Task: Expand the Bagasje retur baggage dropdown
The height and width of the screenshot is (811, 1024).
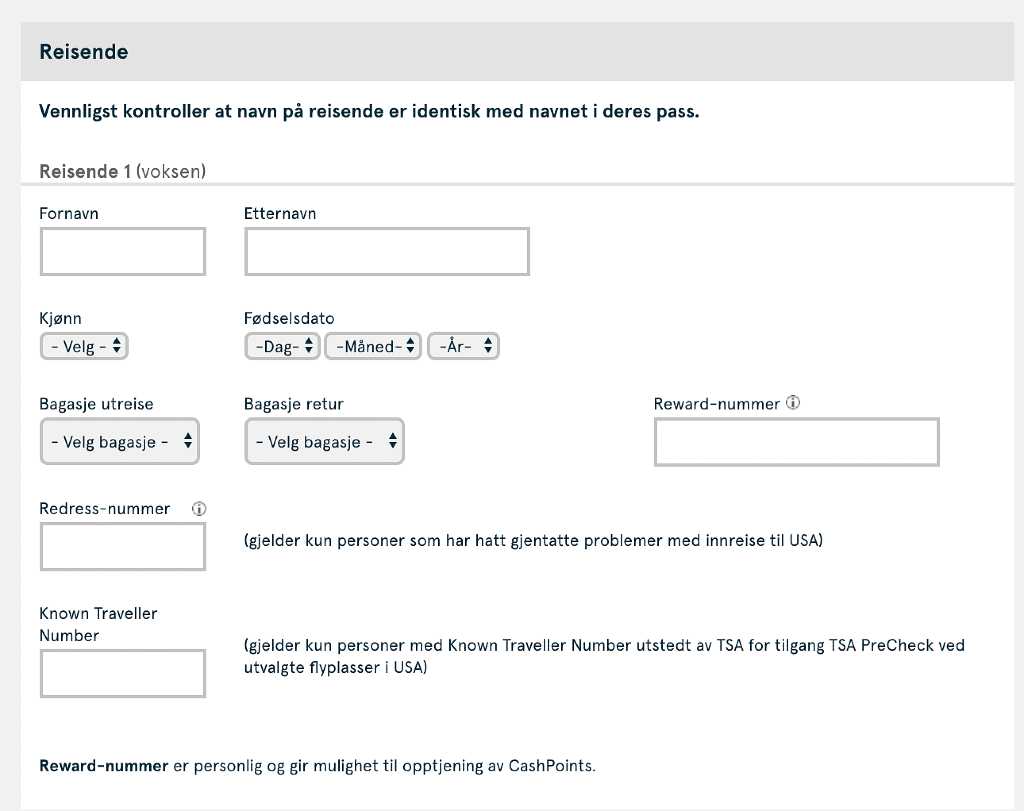Action: coord(324,442)
